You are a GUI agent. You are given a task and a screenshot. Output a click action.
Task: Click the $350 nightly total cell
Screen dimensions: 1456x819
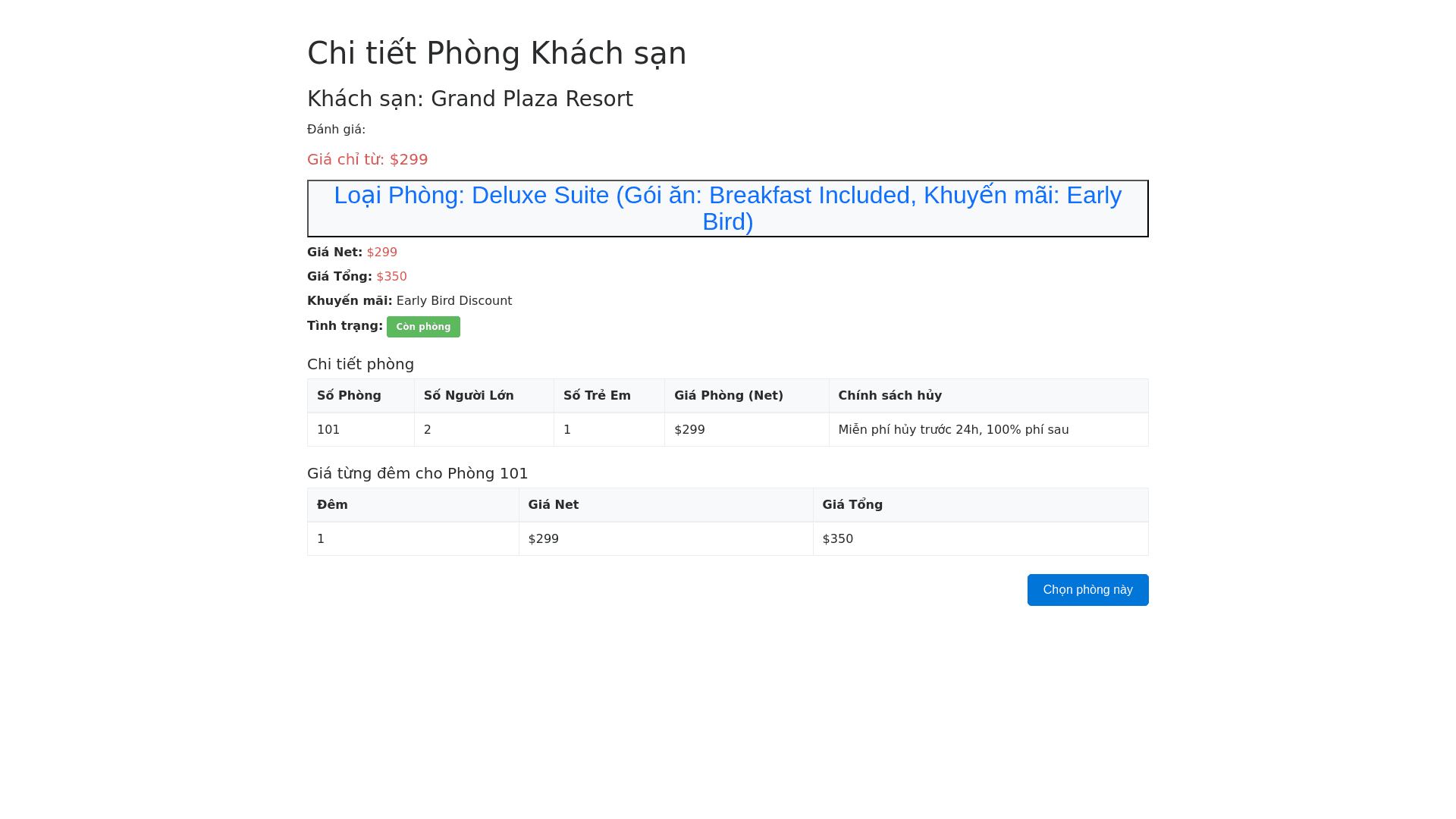pos(838,539)
